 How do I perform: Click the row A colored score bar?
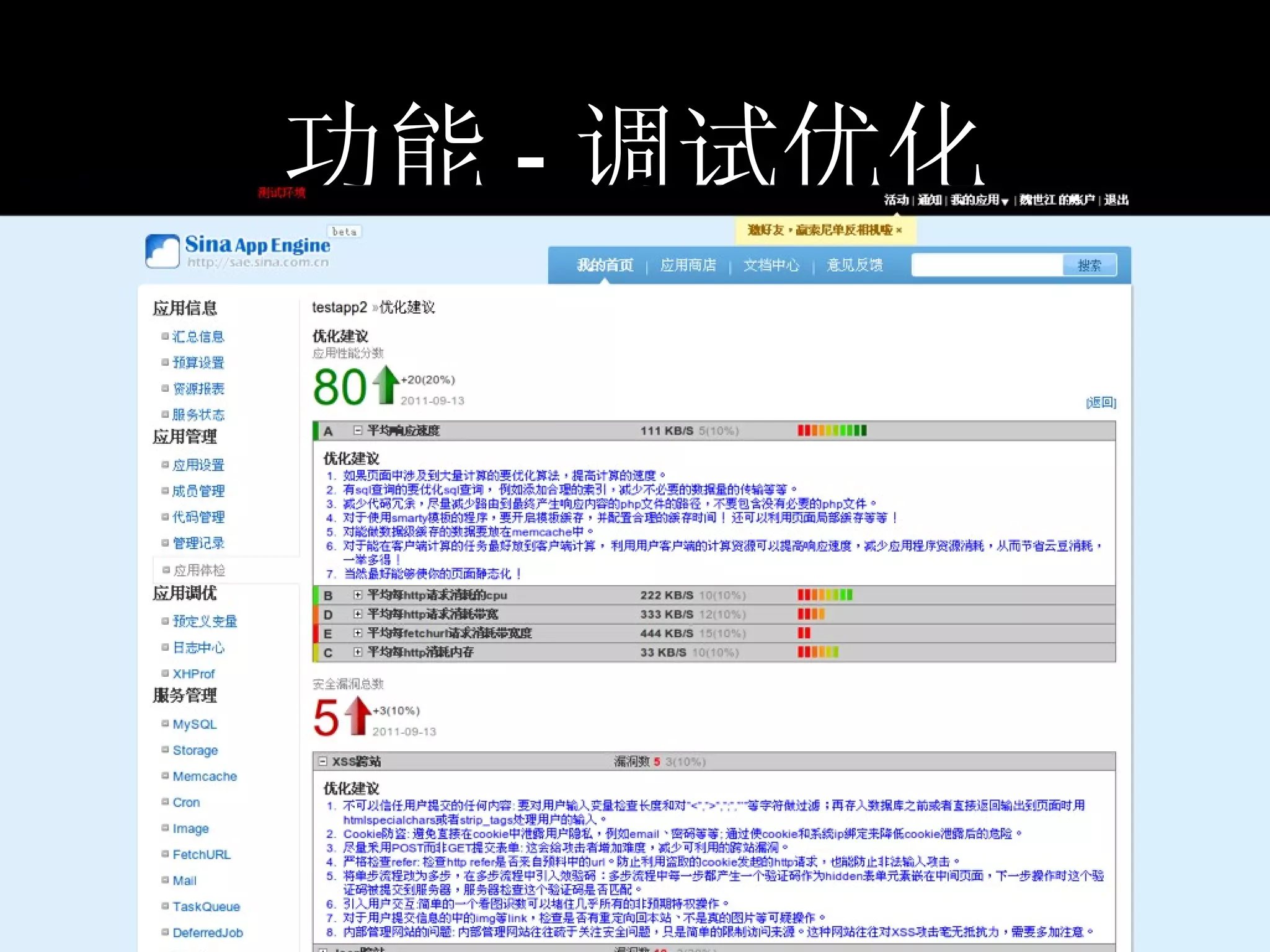click(832, 430)
